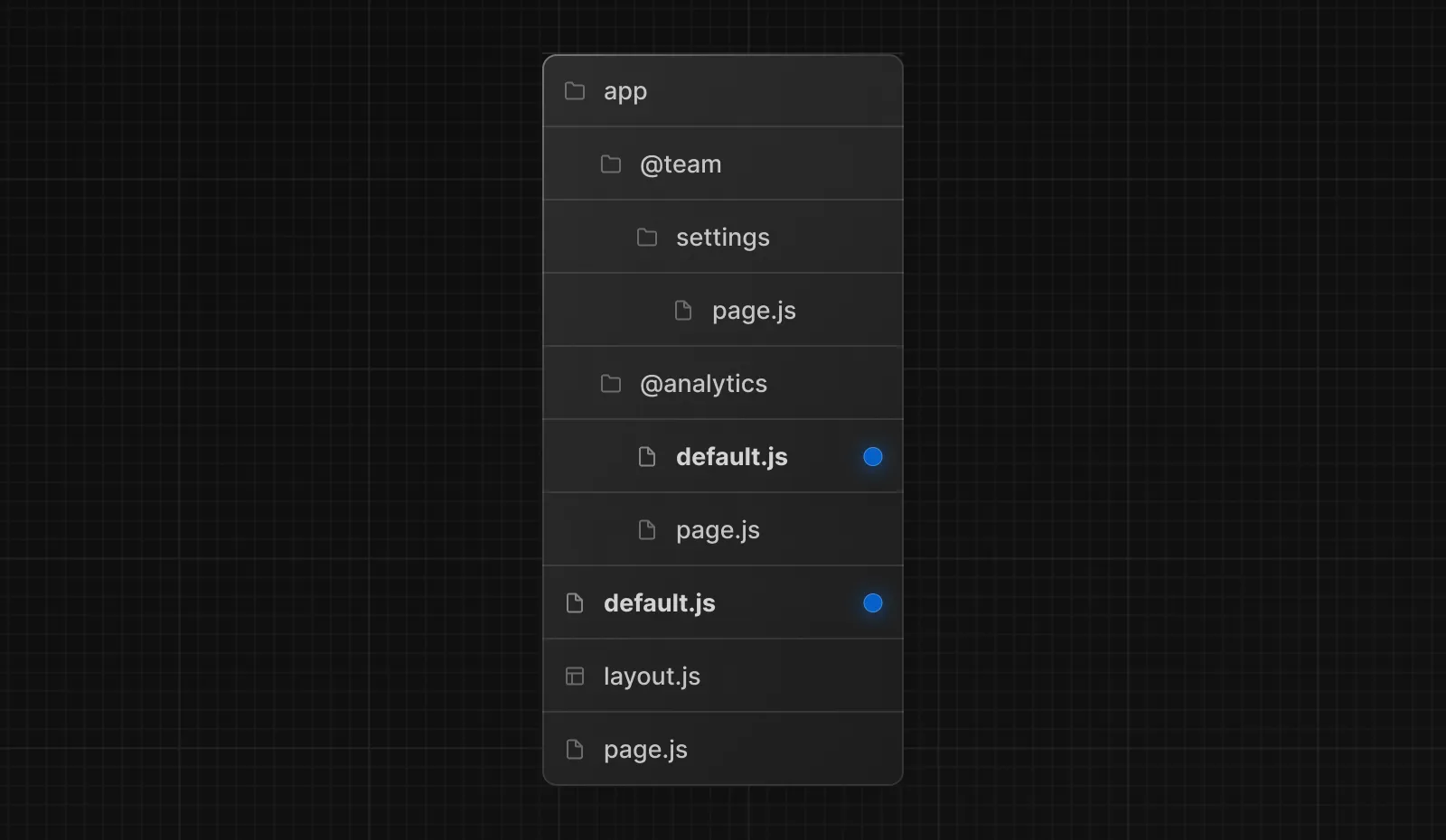Select the app folder label
Screen dimensions: 1446x840
pos(625,91)
